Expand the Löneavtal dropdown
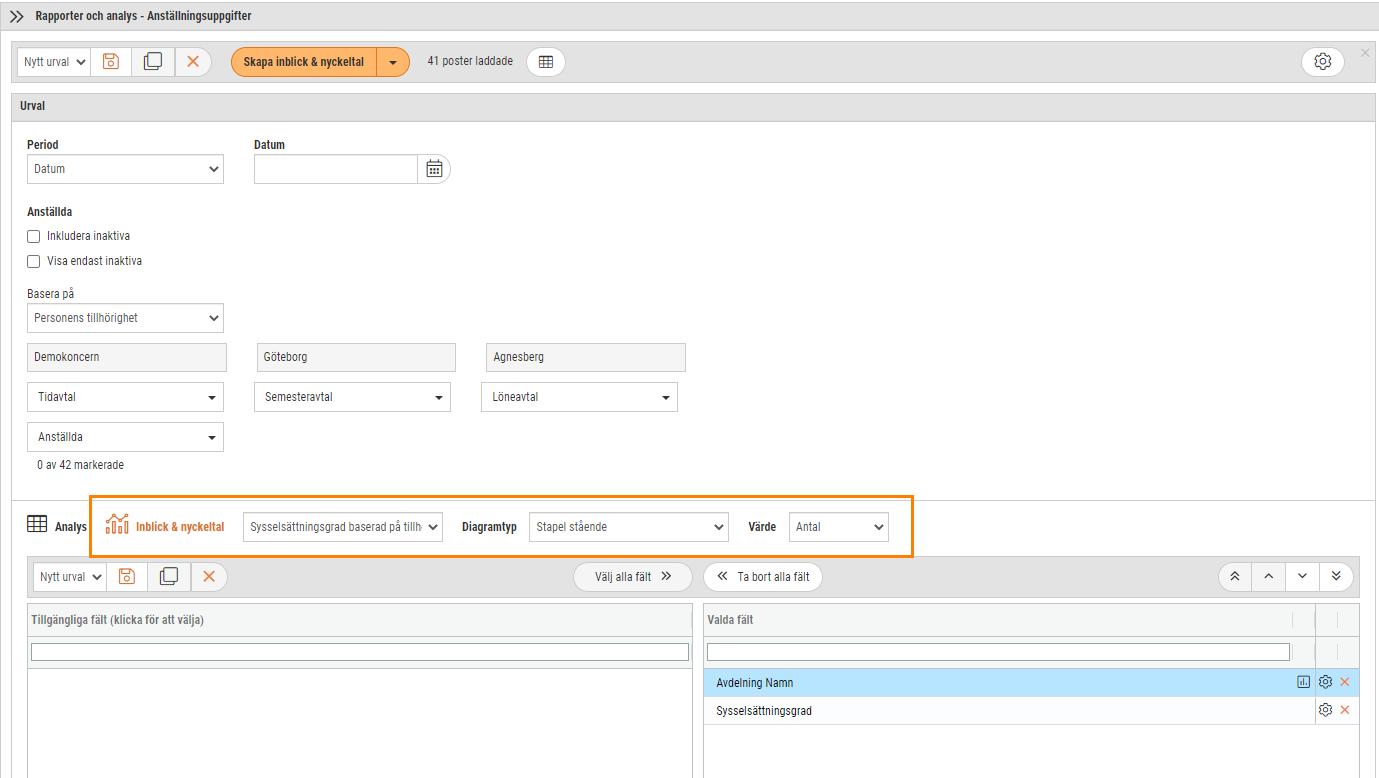Screen dimensions: 1379x778 (x=580, y=397)
